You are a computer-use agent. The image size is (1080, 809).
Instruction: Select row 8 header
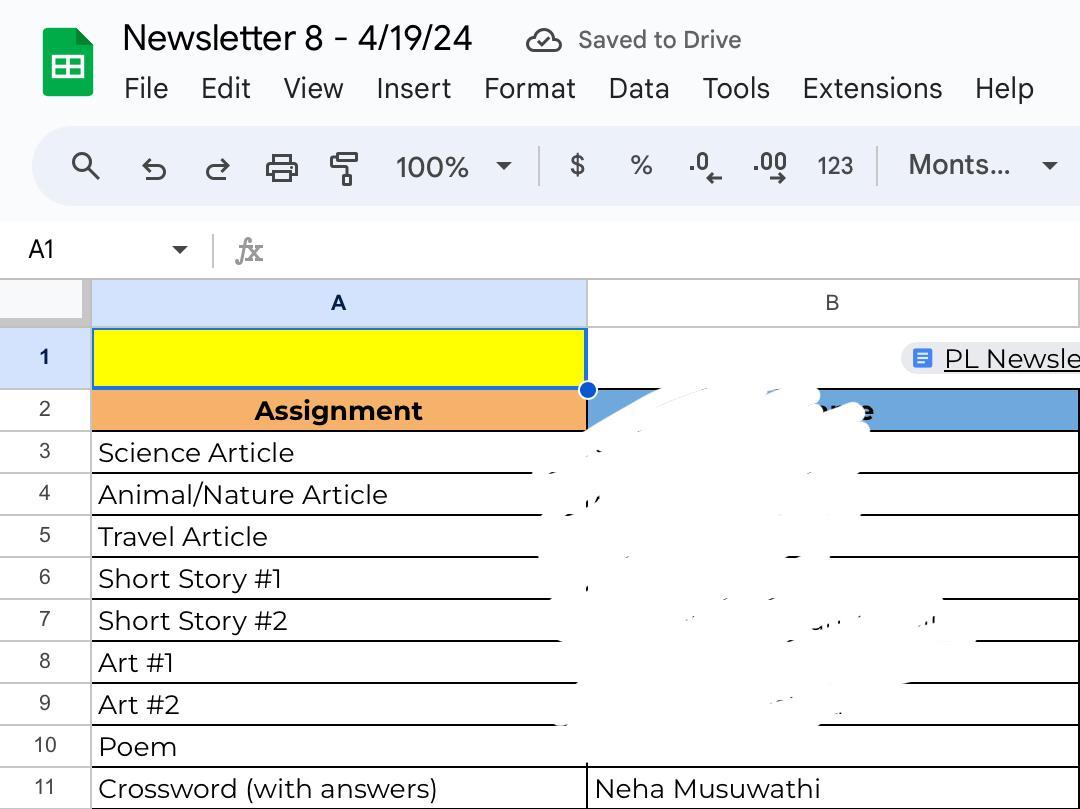(x=45, y=661)
